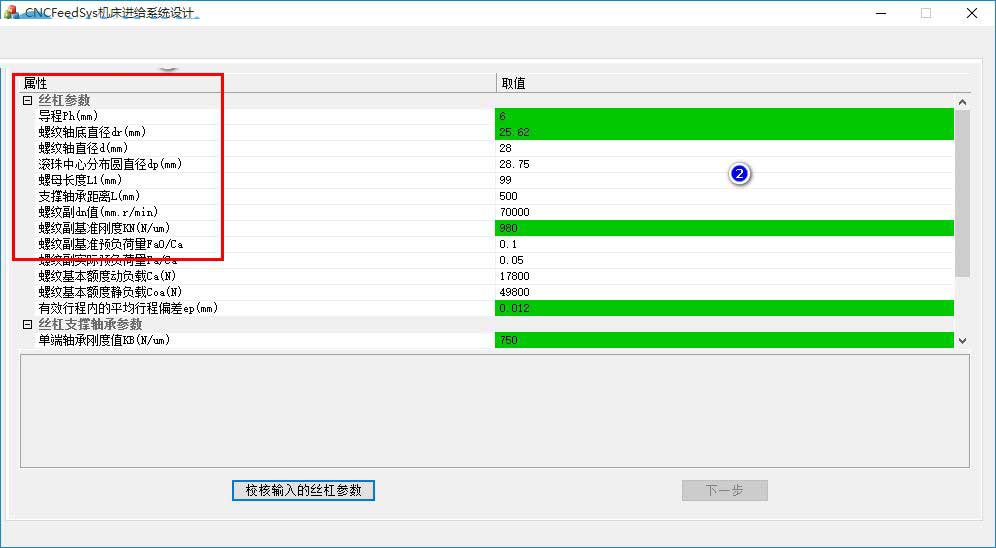Viewport: 996px width, 548px height.
Task: Click the disabled 下一步 button
Action: click(x=725, y=490)
